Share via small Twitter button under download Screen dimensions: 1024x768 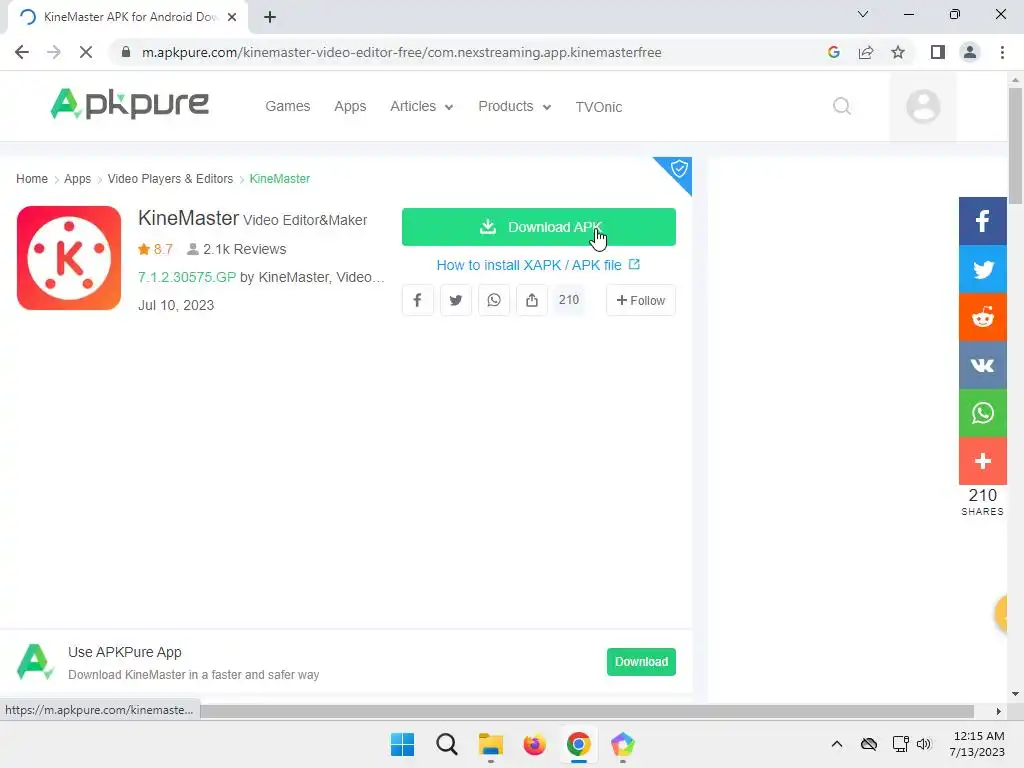pyautogui.click(x=456, y=300)
